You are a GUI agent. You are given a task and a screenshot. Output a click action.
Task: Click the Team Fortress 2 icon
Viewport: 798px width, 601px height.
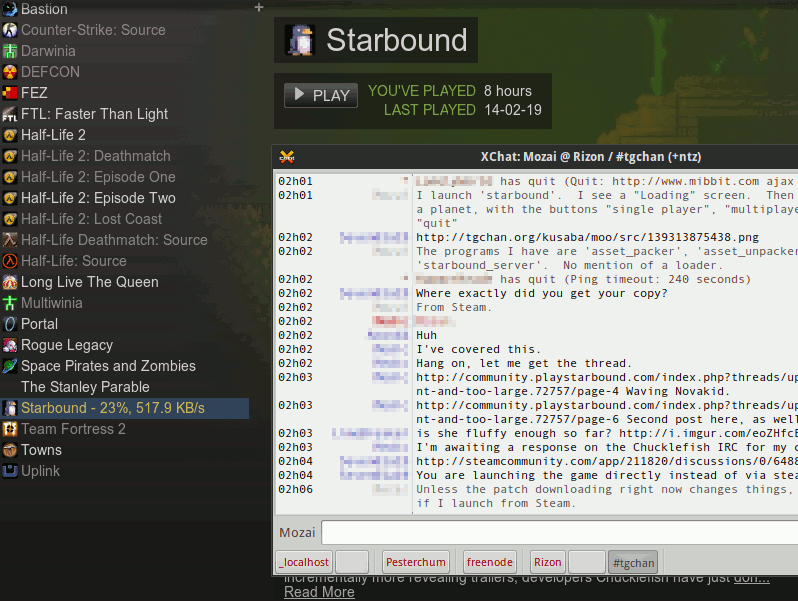(10, 429)
